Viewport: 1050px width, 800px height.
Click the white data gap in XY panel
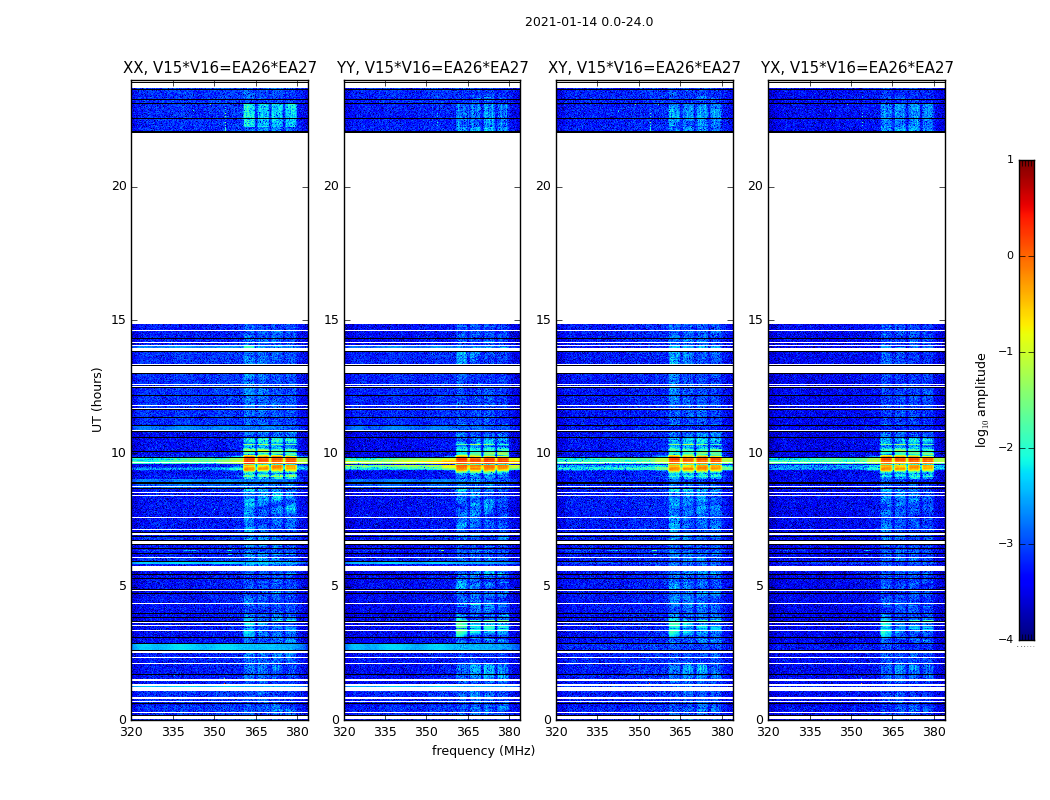pyautogui.click(x=645, y=228)
